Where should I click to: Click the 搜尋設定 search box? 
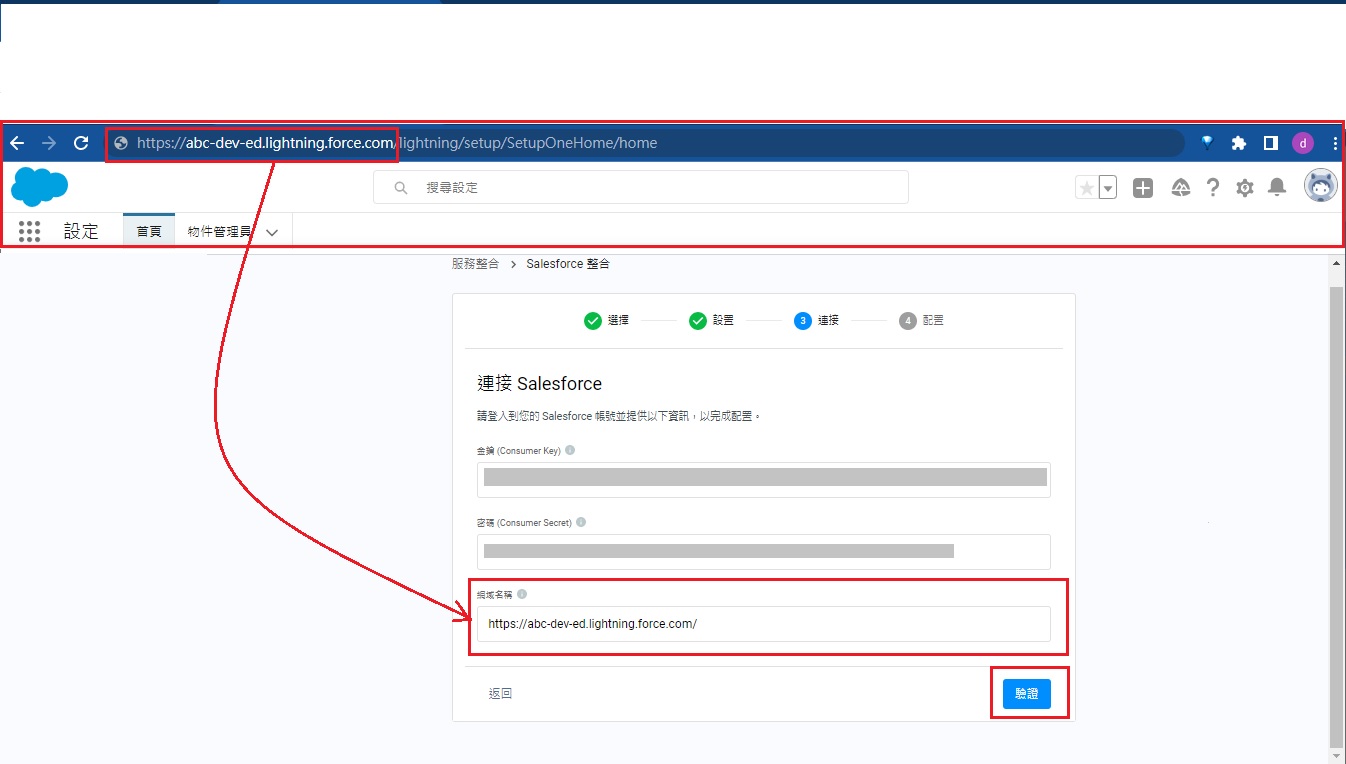tap(641, 187)
